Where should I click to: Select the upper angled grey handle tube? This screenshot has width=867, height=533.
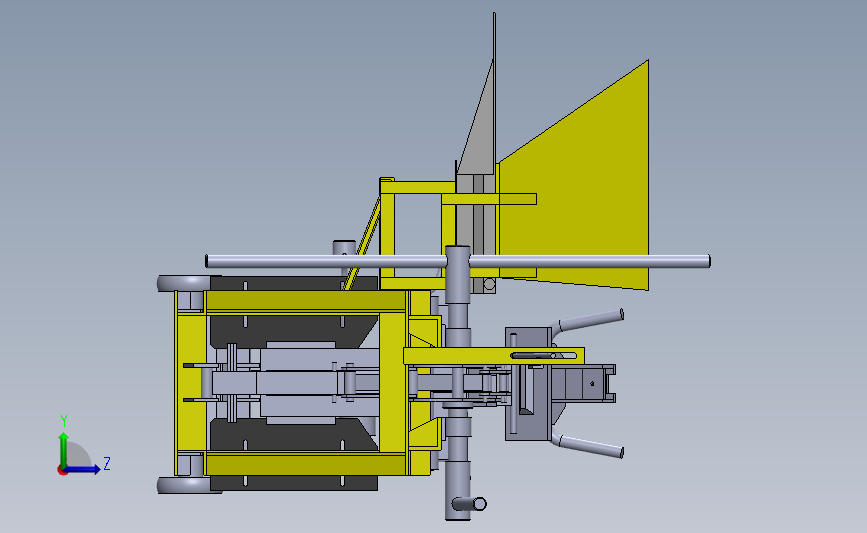589,321
